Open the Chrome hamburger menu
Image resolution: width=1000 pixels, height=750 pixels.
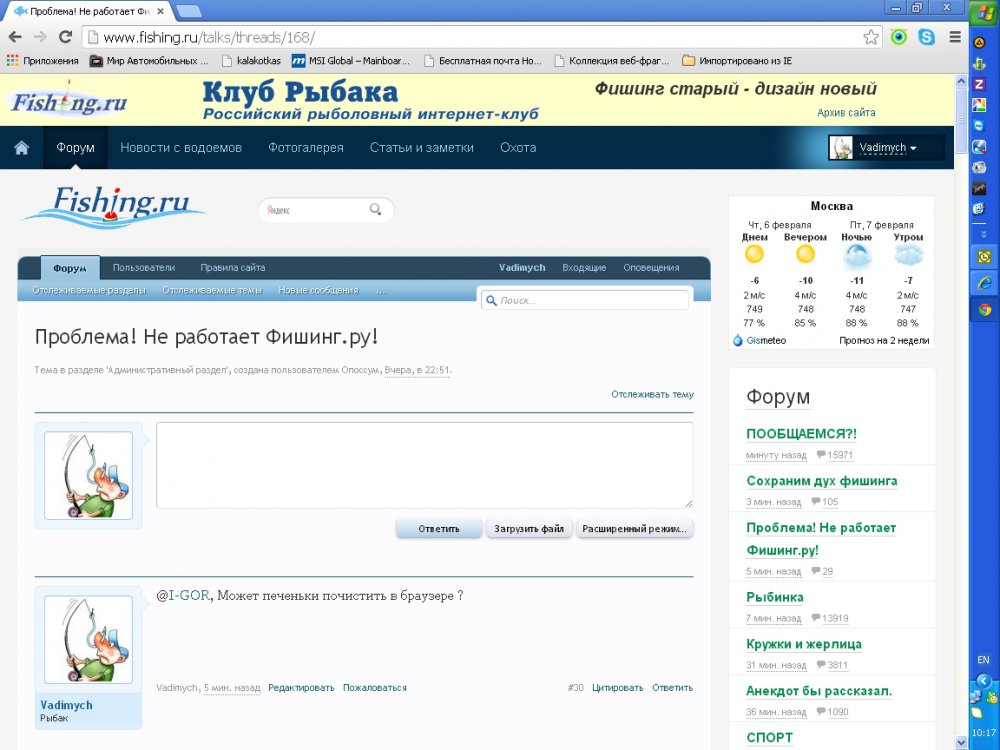(954, 37)
